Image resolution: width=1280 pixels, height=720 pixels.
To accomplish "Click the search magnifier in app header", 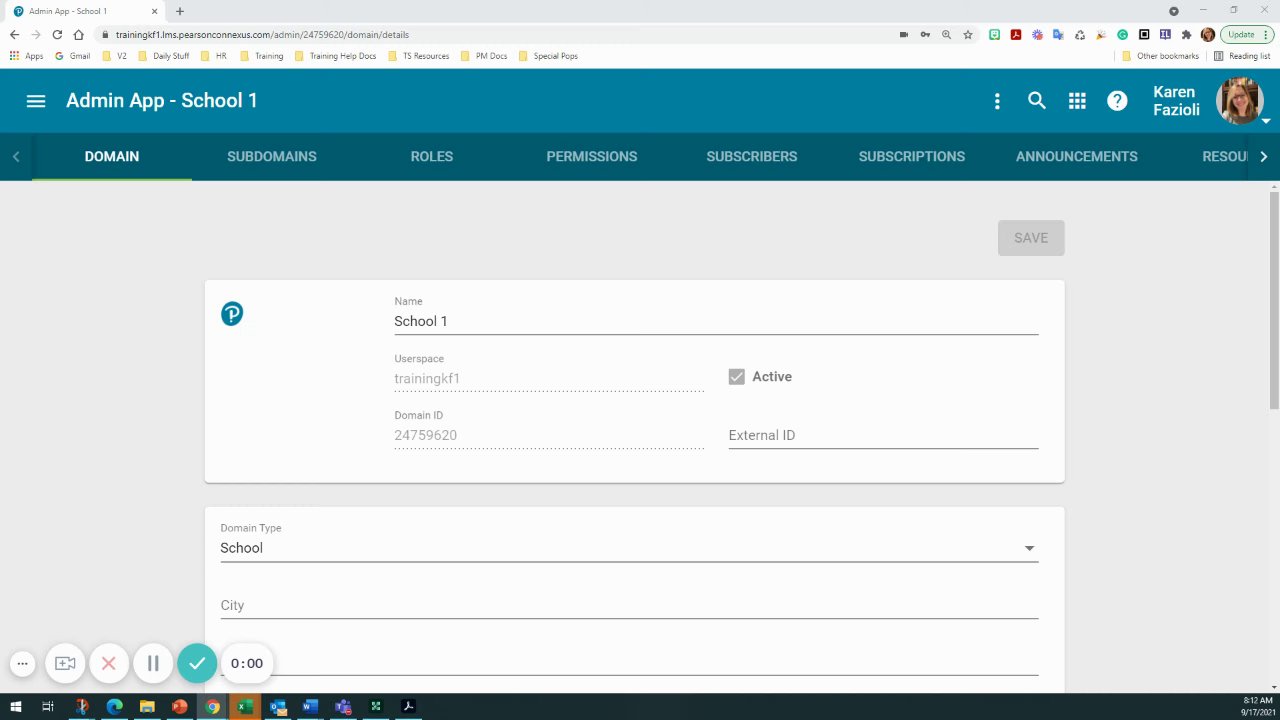I will 1037,101.
